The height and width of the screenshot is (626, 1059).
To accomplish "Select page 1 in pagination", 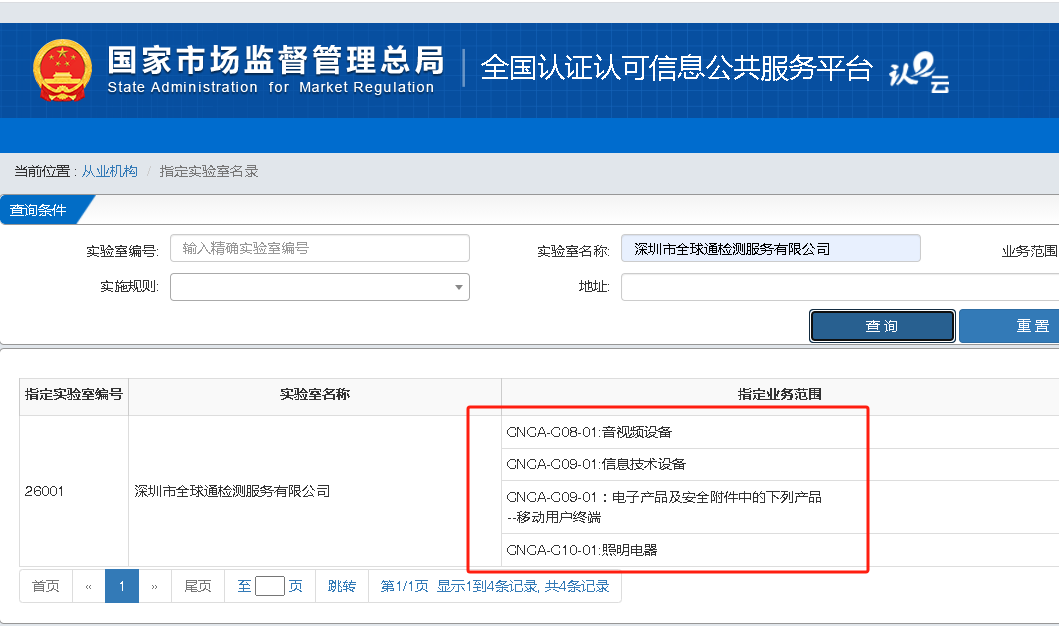I will [122, 586].
